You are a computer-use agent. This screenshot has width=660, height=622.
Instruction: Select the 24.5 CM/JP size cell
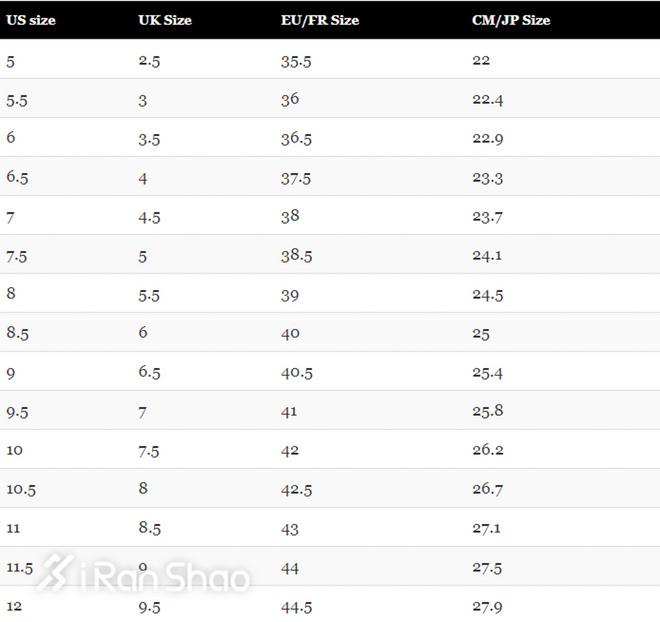pos(487,294)
